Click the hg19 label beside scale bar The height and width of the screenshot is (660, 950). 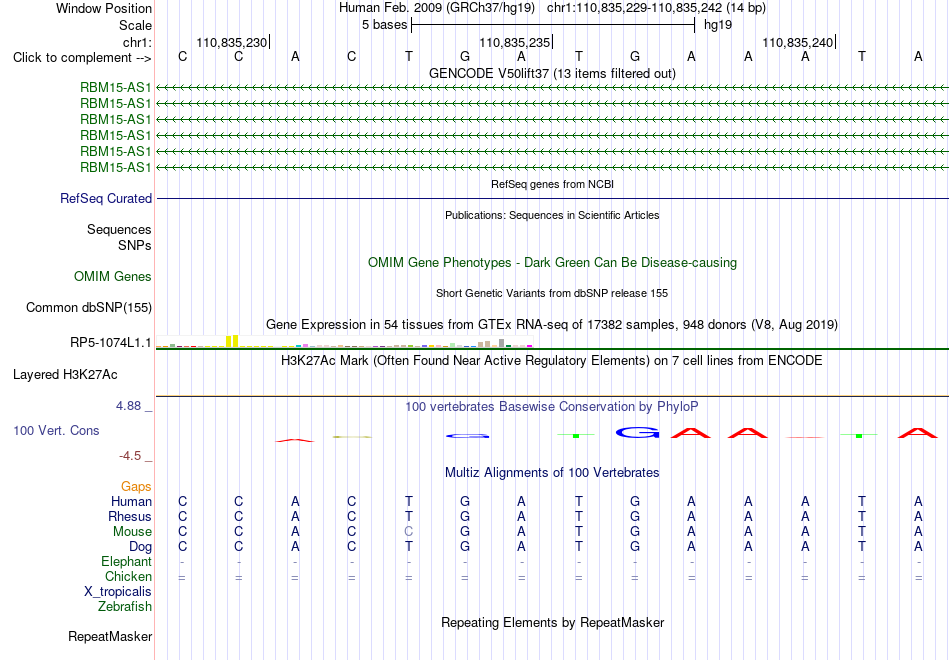coord(718,25)
